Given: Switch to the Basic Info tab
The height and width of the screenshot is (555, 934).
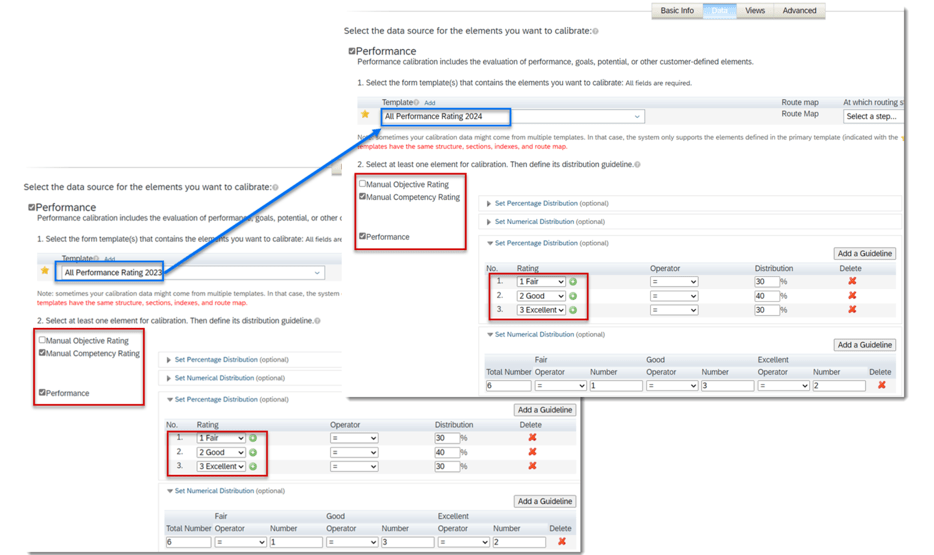Looking at the screenshot, I should pos(677,11).
